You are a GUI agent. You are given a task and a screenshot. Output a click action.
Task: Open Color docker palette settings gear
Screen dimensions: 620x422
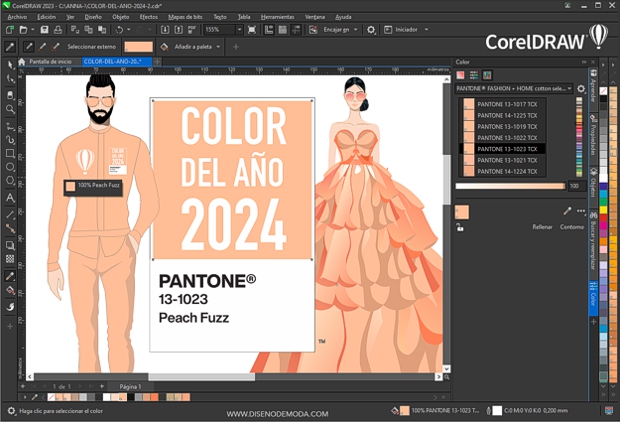coord(580,89)
